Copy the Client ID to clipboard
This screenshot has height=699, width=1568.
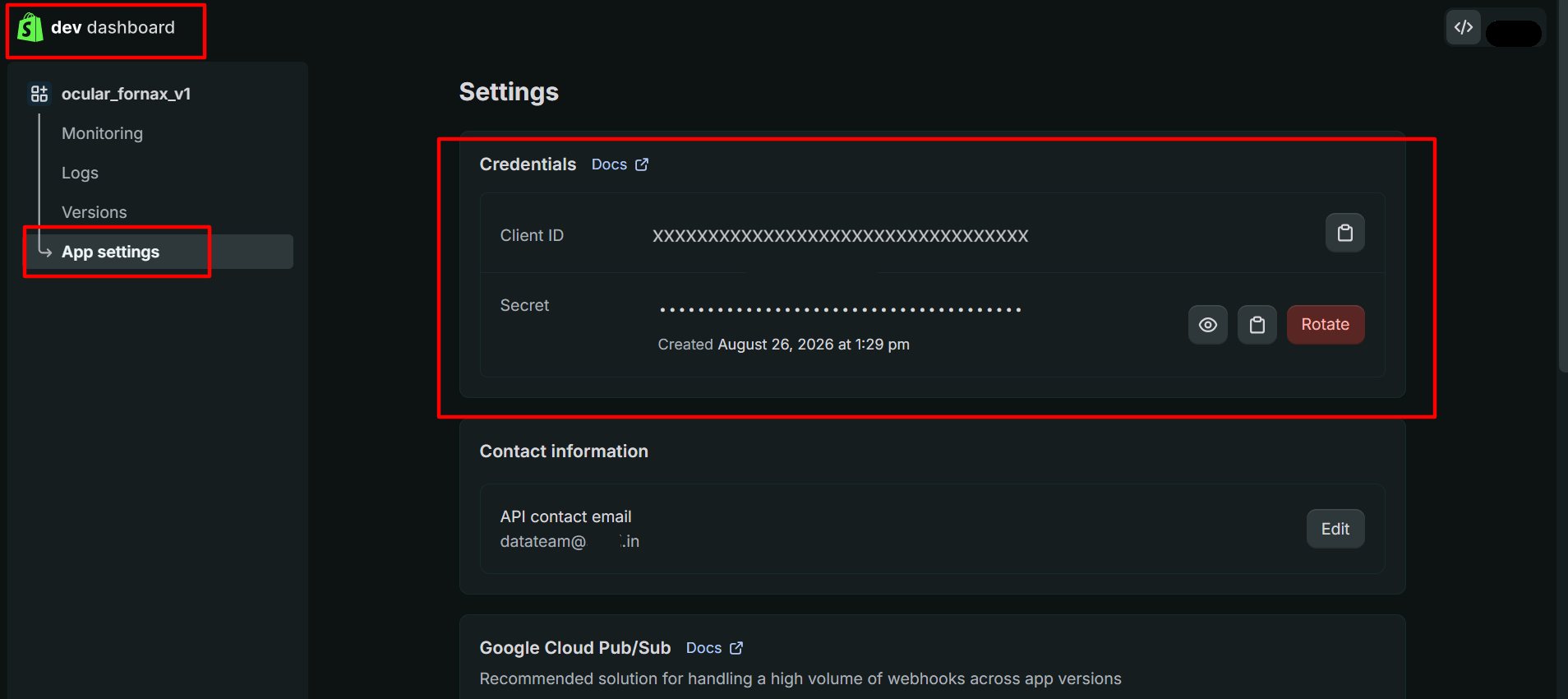tap(1344, 233)
